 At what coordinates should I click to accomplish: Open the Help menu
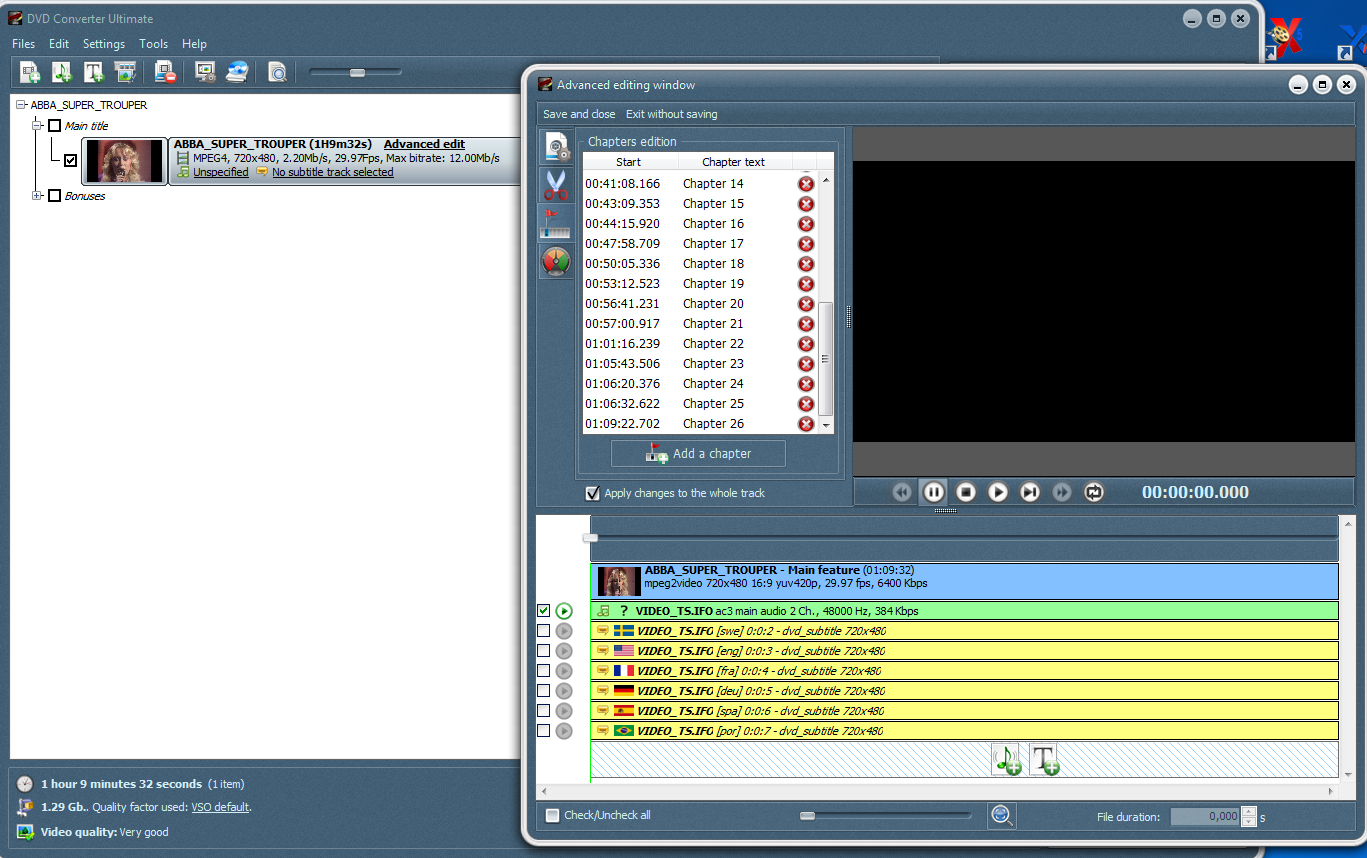tap(194, 44)
